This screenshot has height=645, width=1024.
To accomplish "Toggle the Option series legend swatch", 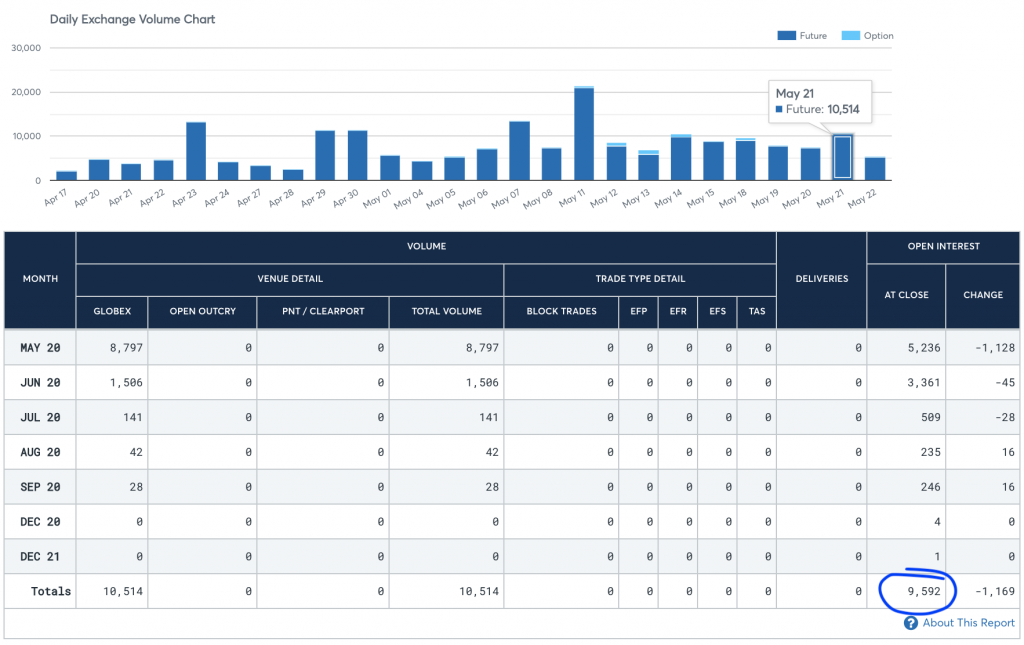I will 850,36.
